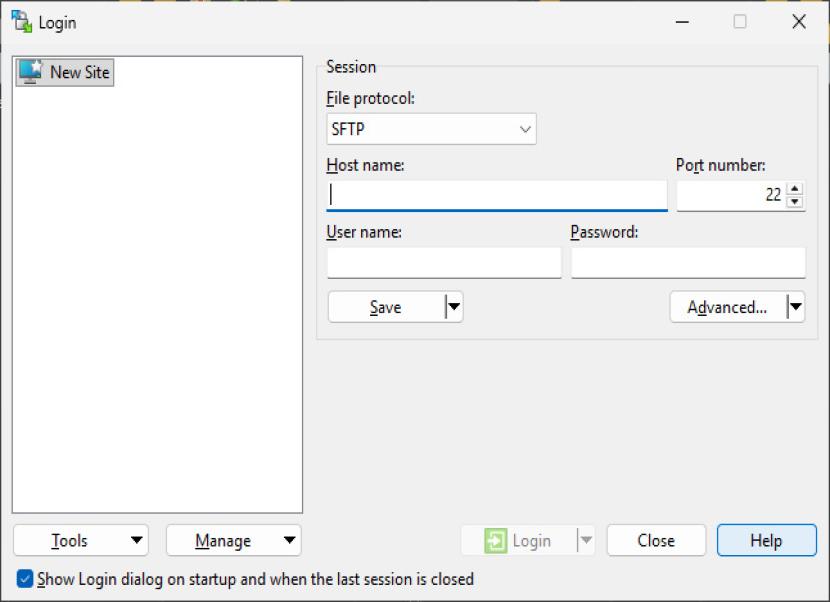830x602 pixels.
Task: Click into the Password field
Action: coord(688,263)
